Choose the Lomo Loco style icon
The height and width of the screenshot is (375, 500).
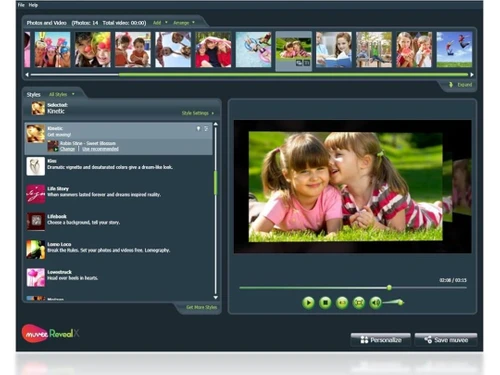click(x=36, y=249)
